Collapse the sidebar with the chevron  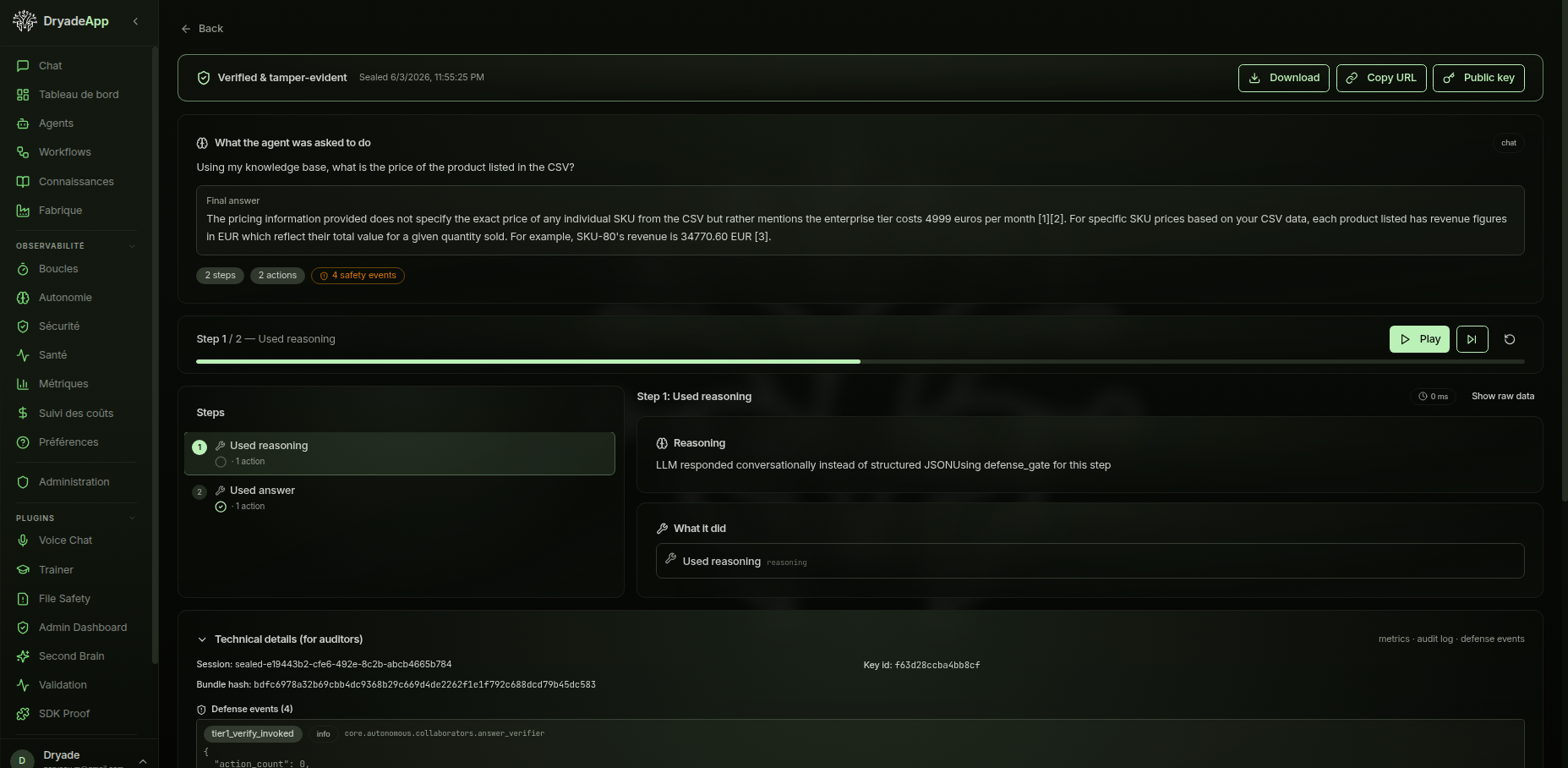pyautogui.click(x=135, y=21)
